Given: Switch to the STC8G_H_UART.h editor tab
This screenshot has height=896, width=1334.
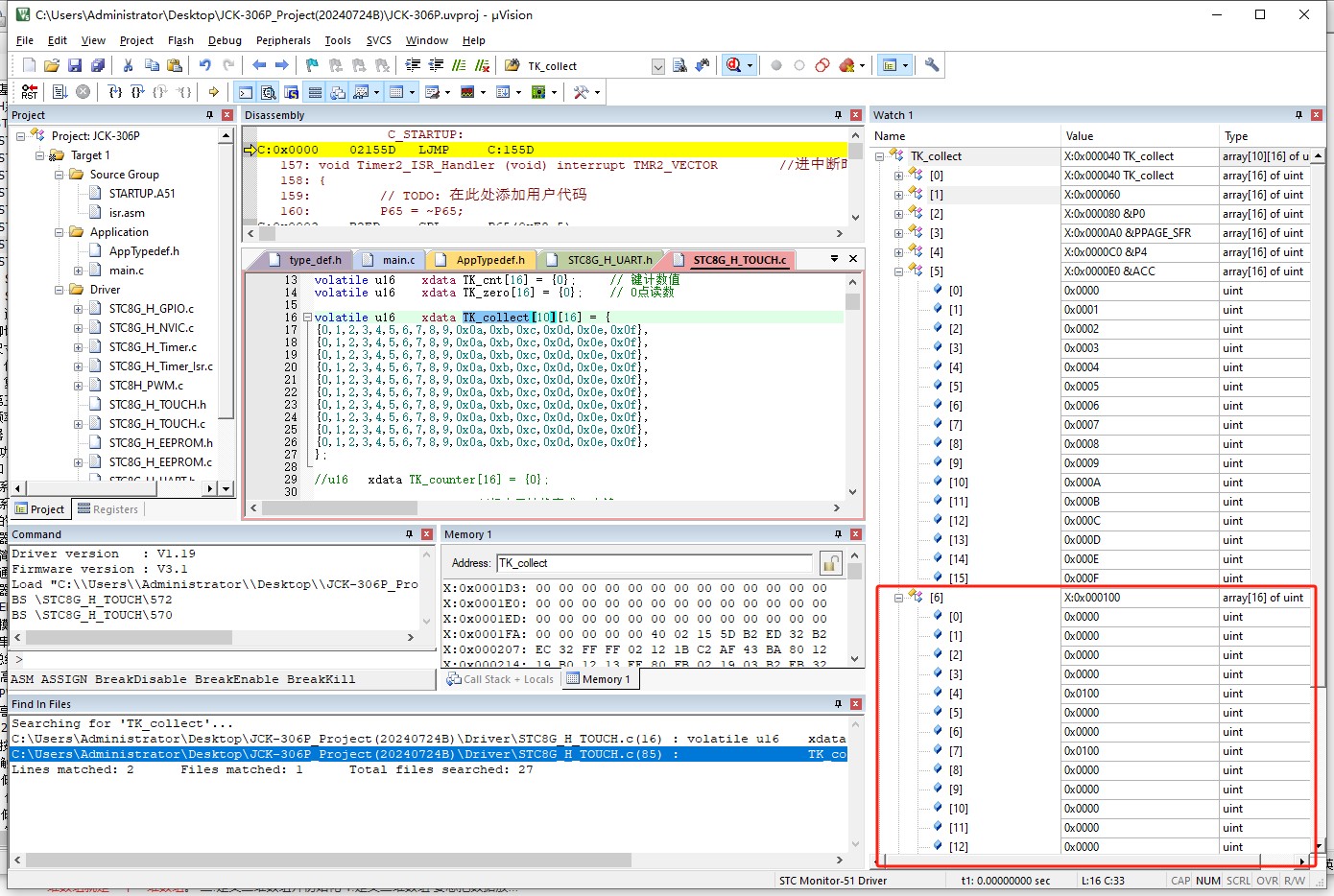Looking at the screenshot, I should pos(604,260).
